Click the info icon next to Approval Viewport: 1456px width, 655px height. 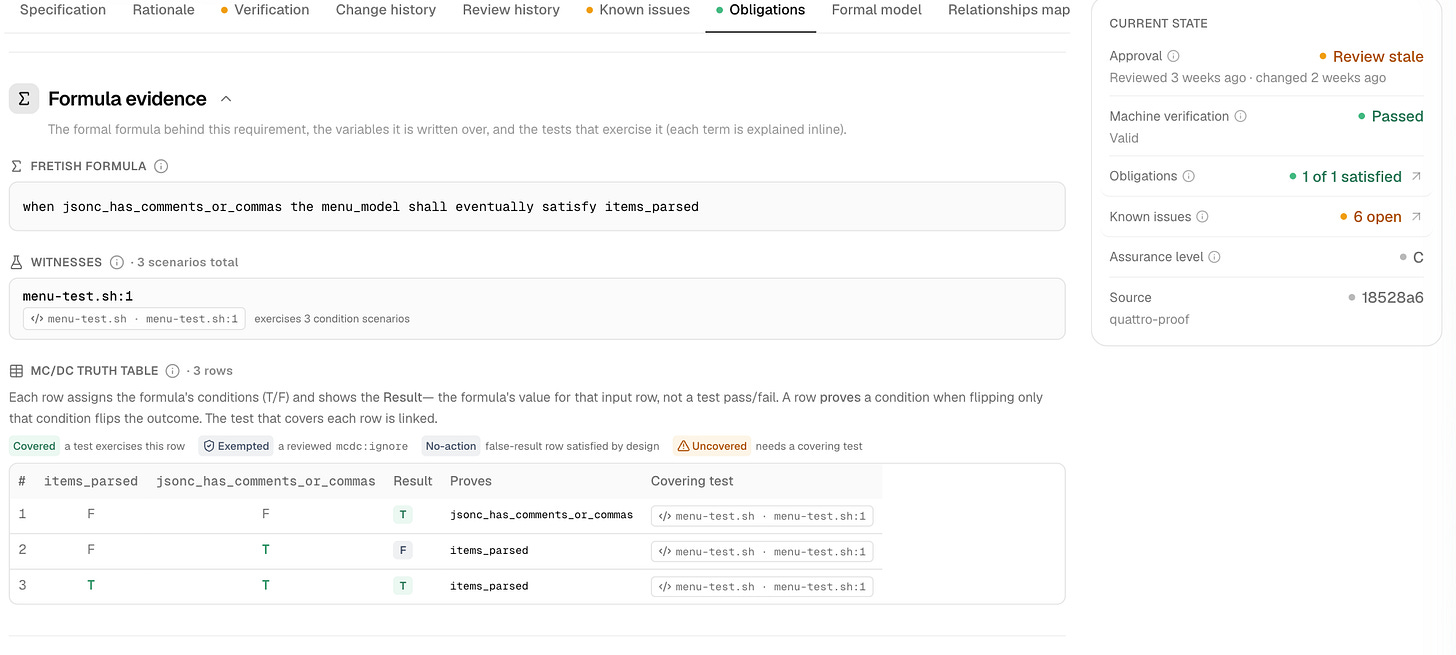pyautogui.click(x=1174, y=56)
